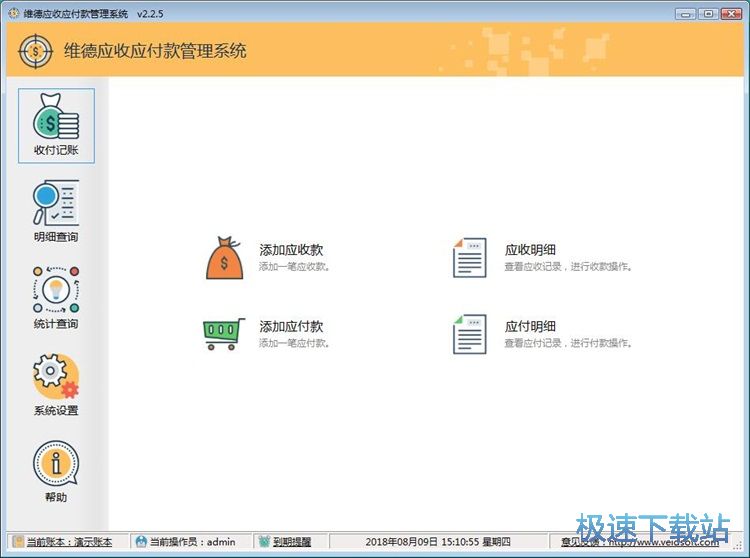Select the 收付记账 label in the sidebar

pyautogui.click(x=56, y=150)
